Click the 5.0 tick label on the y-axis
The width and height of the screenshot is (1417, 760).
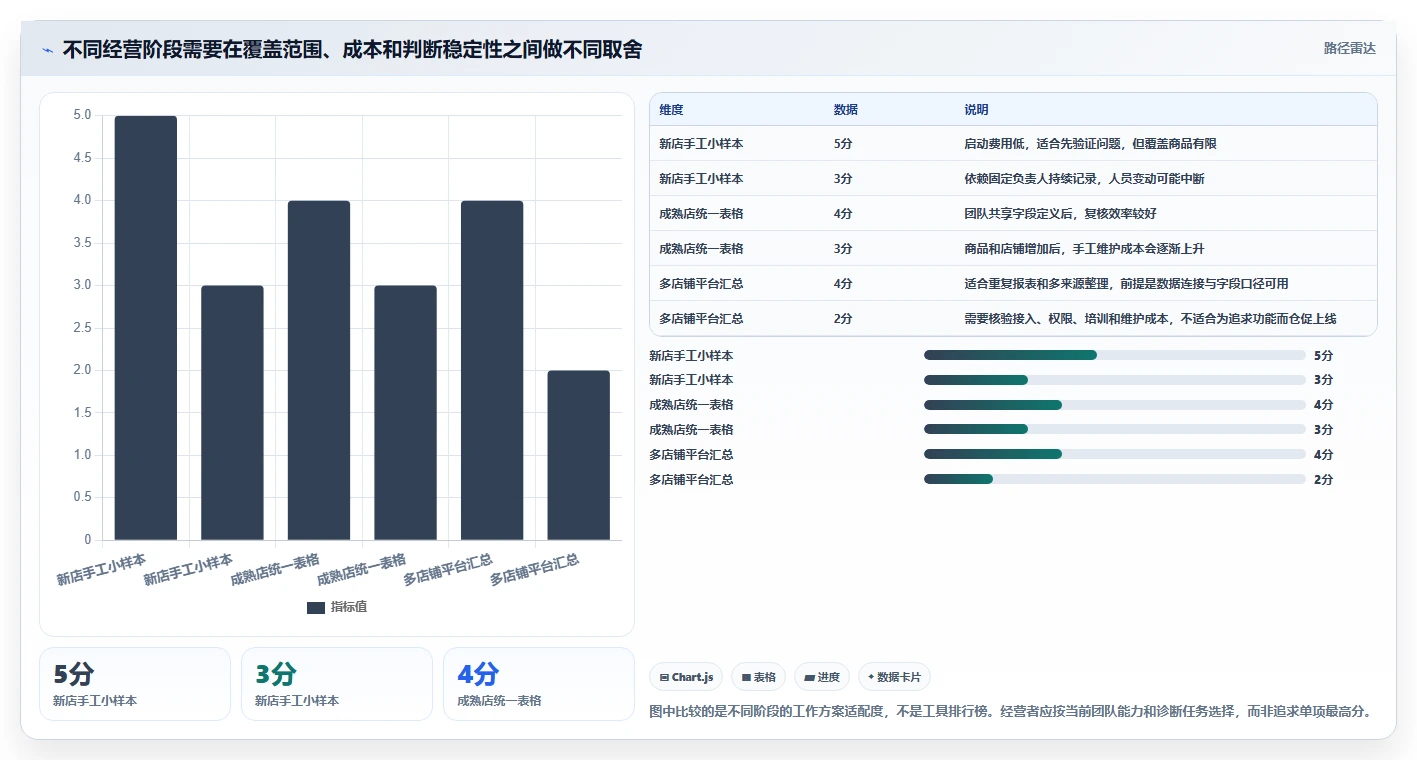(82, 115)
